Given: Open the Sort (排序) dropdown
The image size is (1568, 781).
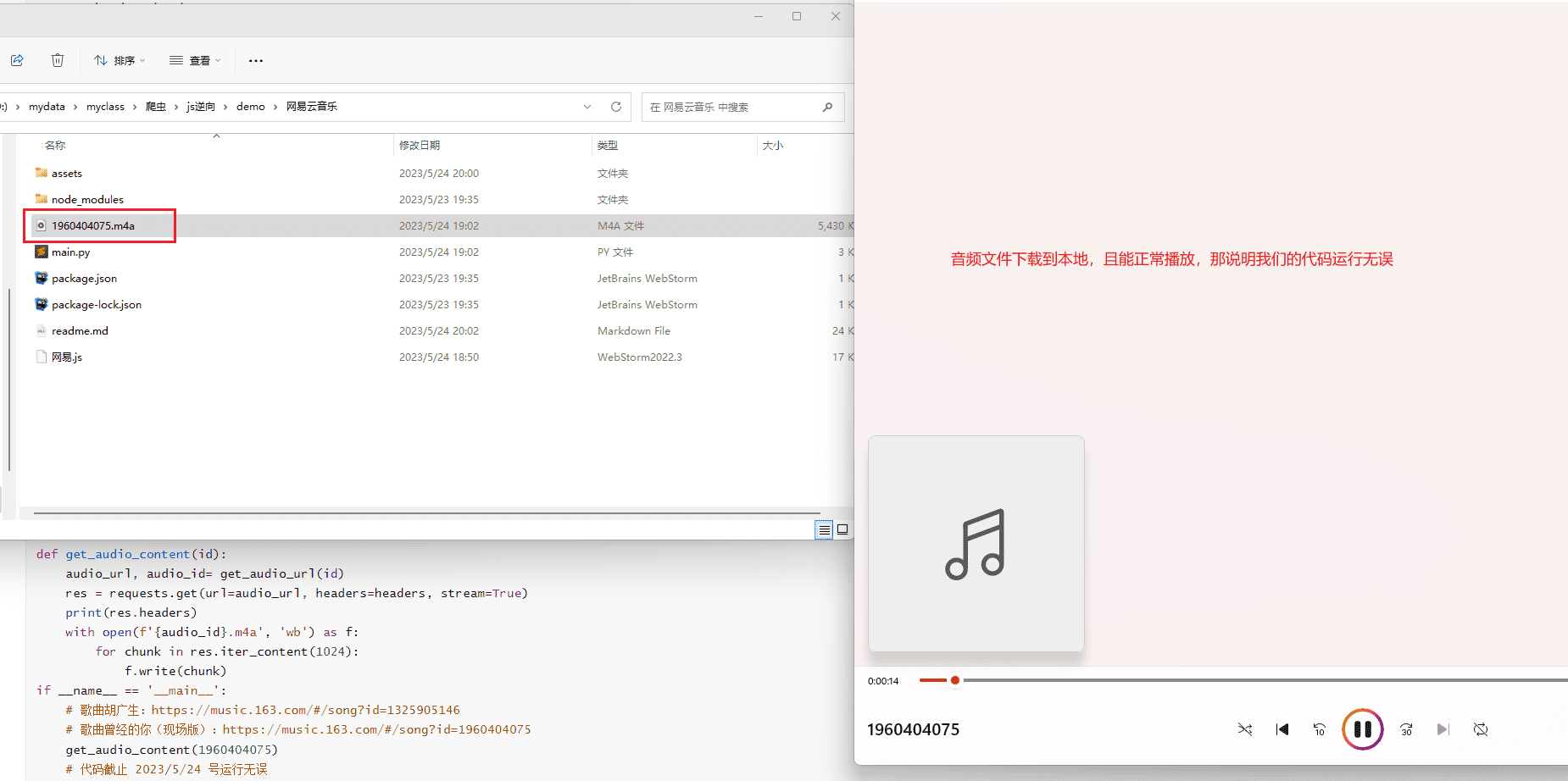Looking at the screenshot, I should (x=120, y=60).
